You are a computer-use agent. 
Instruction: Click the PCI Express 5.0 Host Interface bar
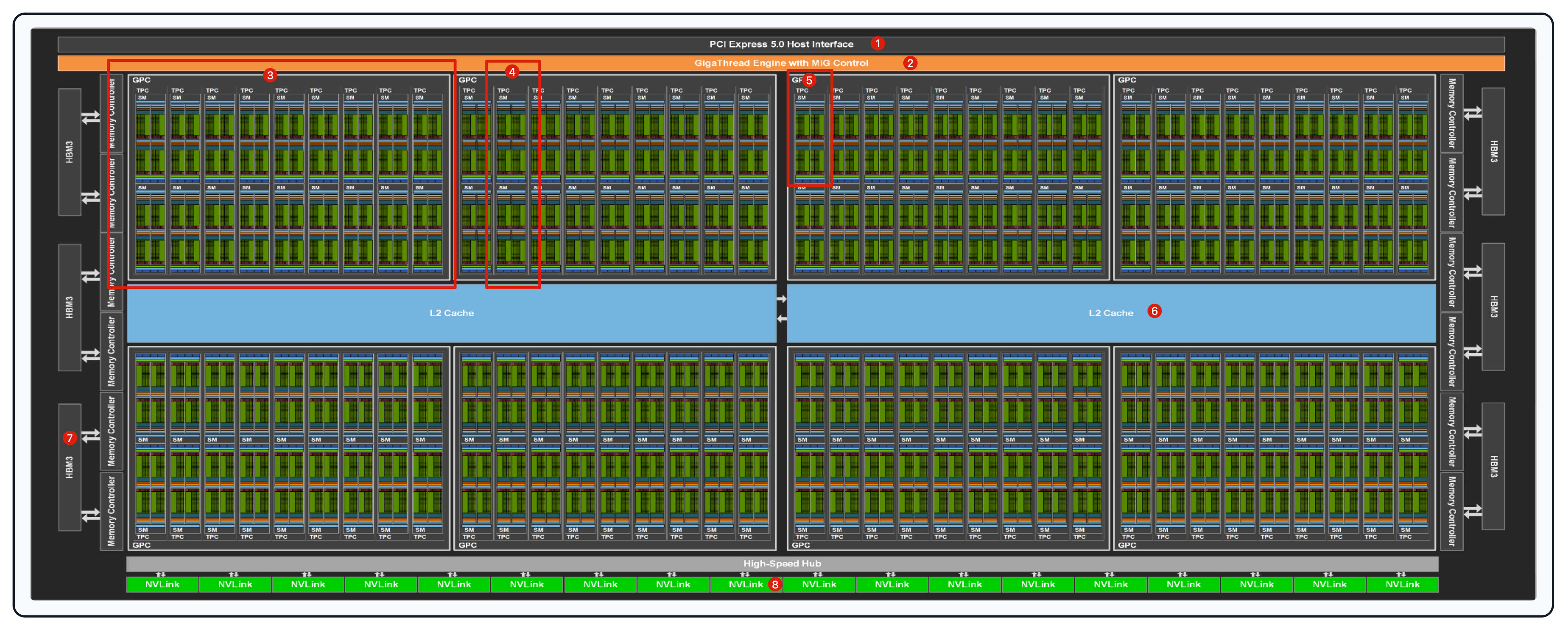click(x=781, y=44)
